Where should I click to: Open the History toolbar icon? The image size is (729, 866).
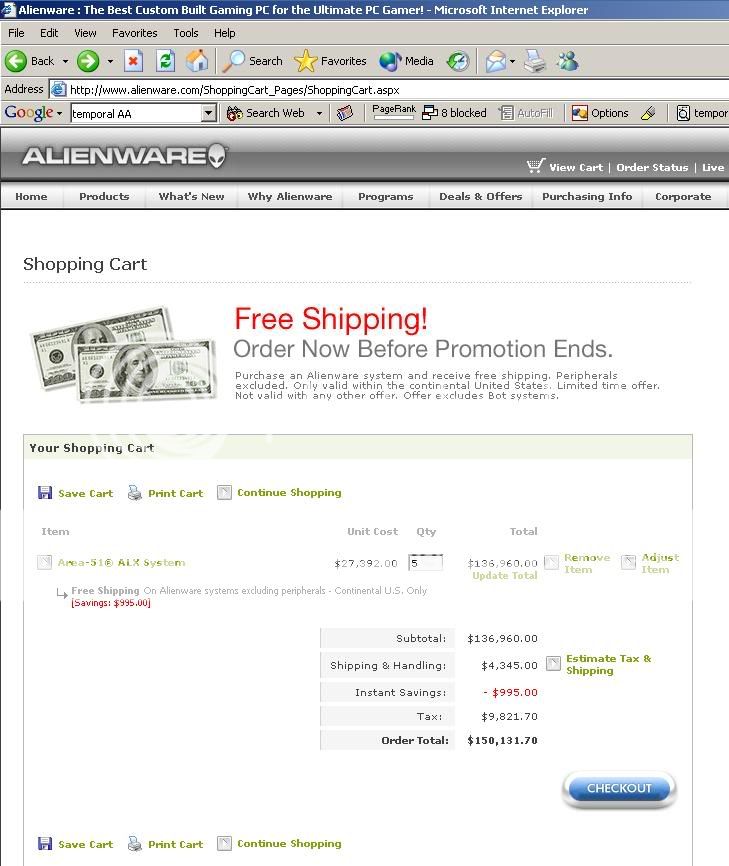point(458,61)
